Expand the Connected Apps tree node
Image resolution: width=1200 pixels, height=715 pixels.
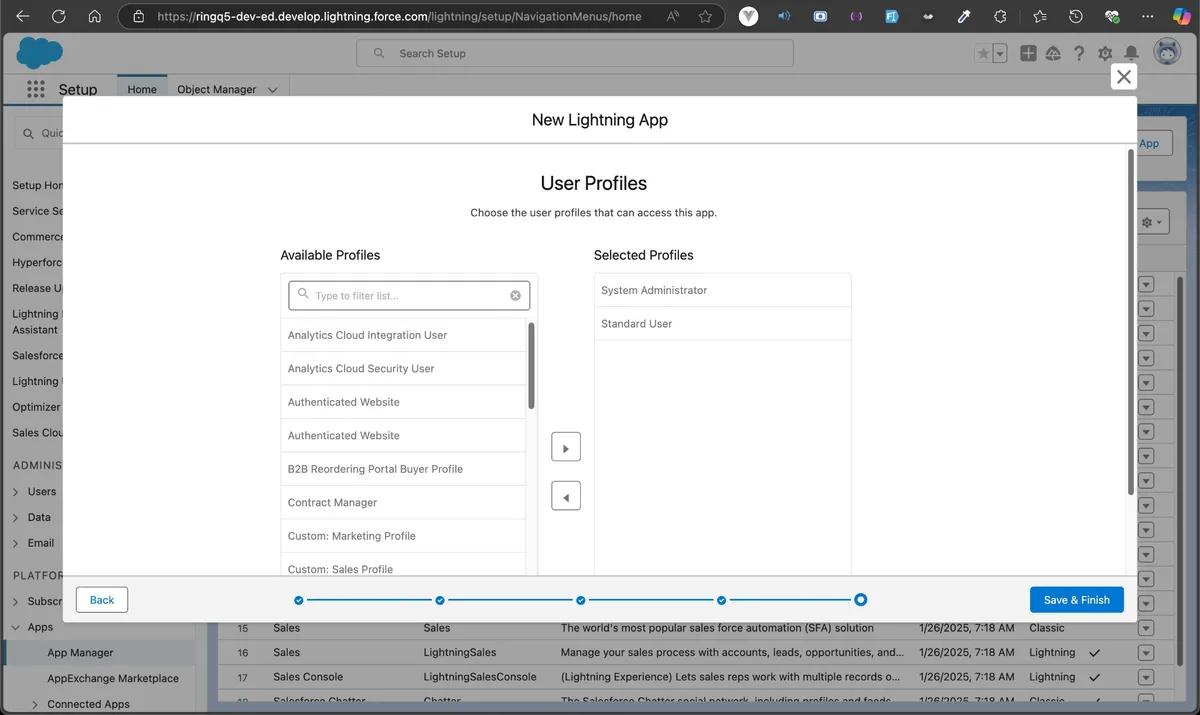click(35, 705)
